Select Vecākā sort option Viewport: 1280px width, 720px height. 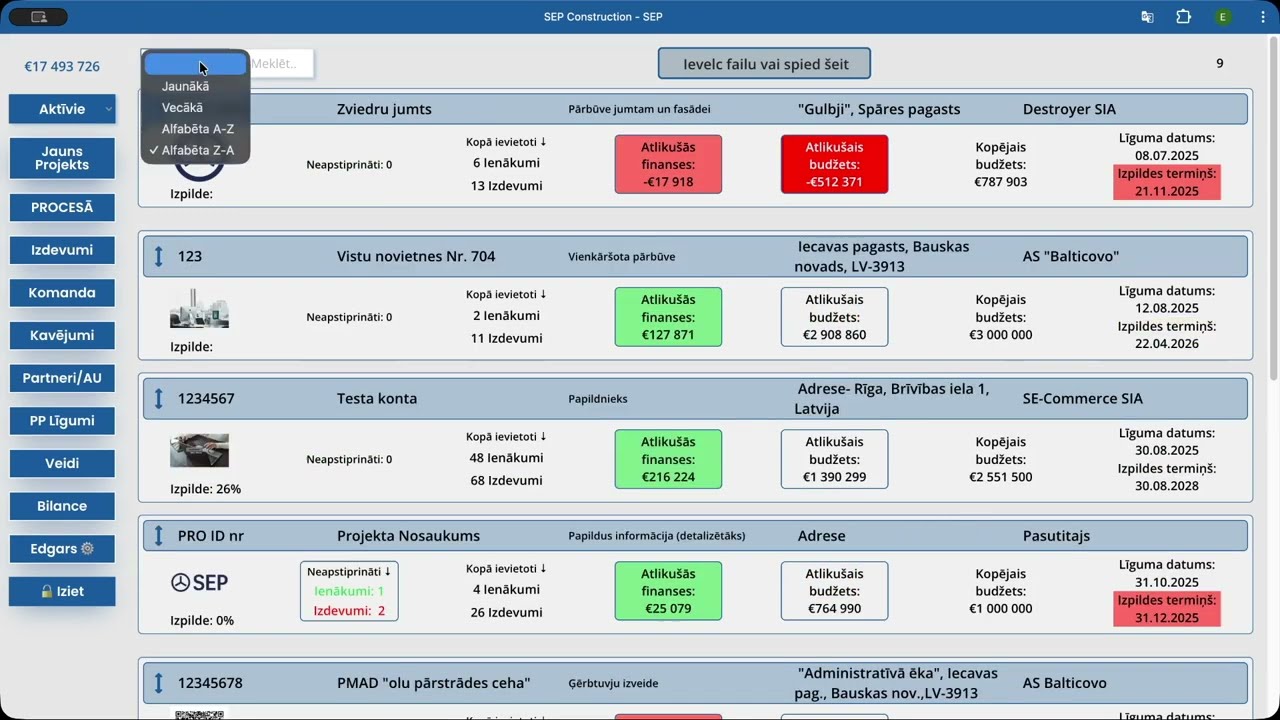tap(196, 107)
